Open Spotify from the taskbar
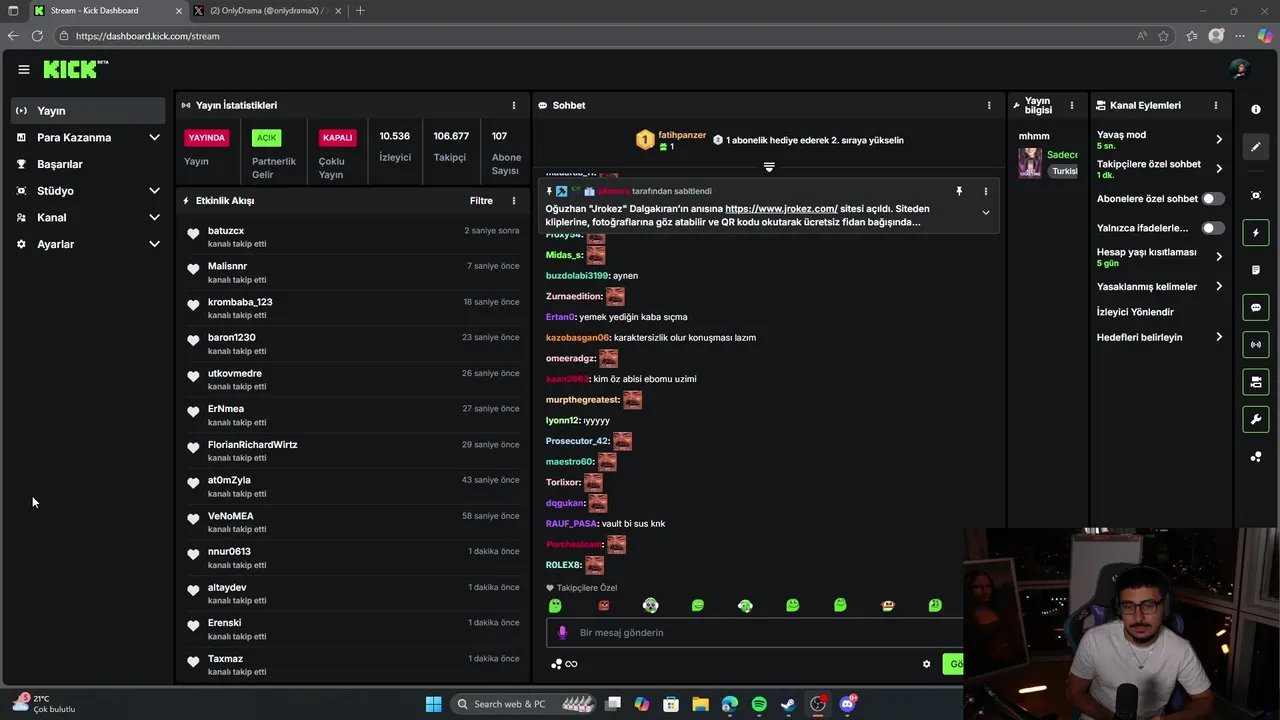1280x720 pixels. point(759,704)
